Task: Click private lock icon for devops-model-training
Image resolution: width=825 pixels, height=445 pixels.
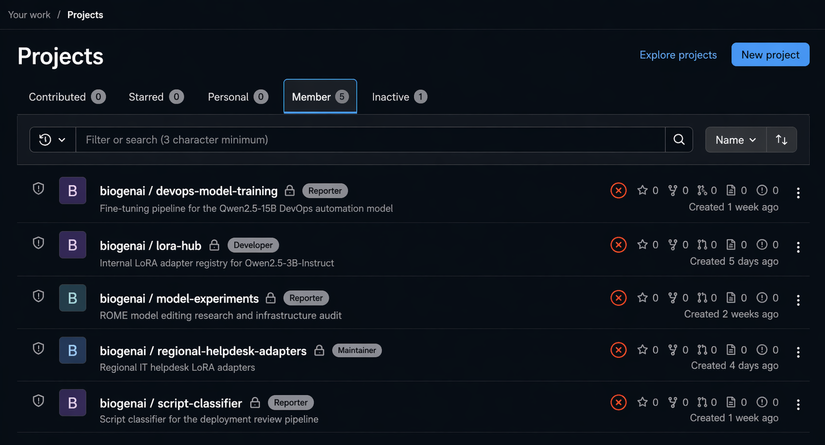Action: [289, 190]
